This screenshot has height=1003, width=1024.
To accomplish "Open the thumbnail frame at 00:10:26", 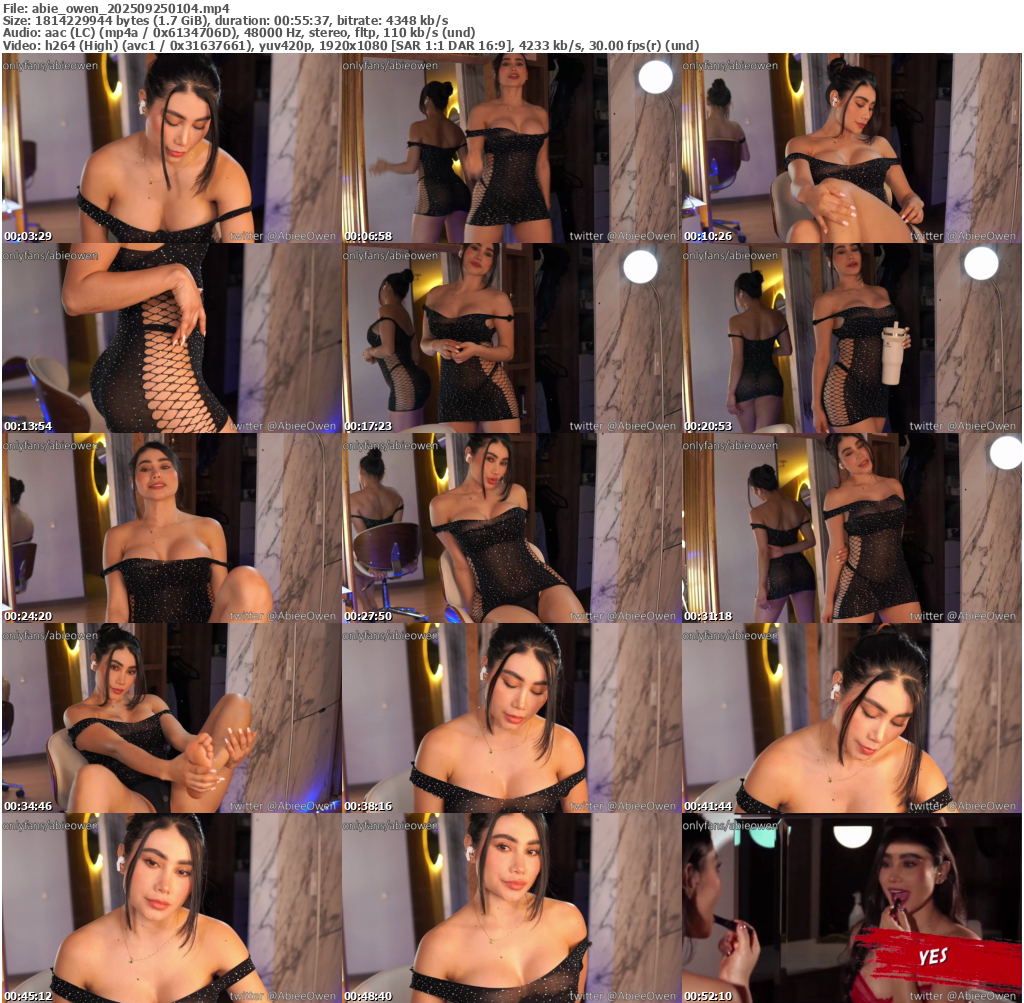I will click(852, 148).
